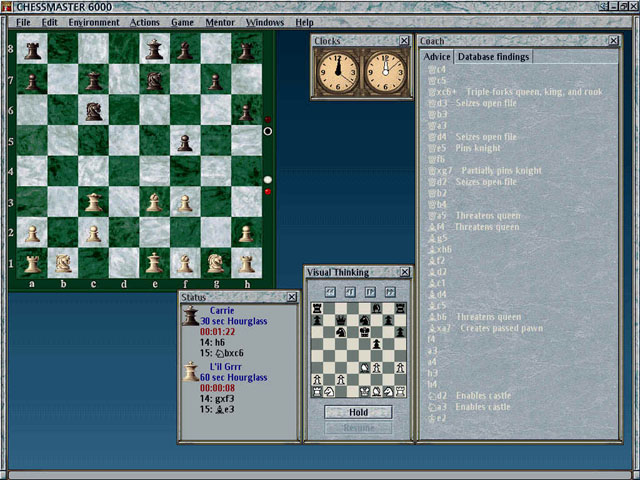The image size is (640, 480).
Task: Select the white bishop on e3
Action: [154, 202]
